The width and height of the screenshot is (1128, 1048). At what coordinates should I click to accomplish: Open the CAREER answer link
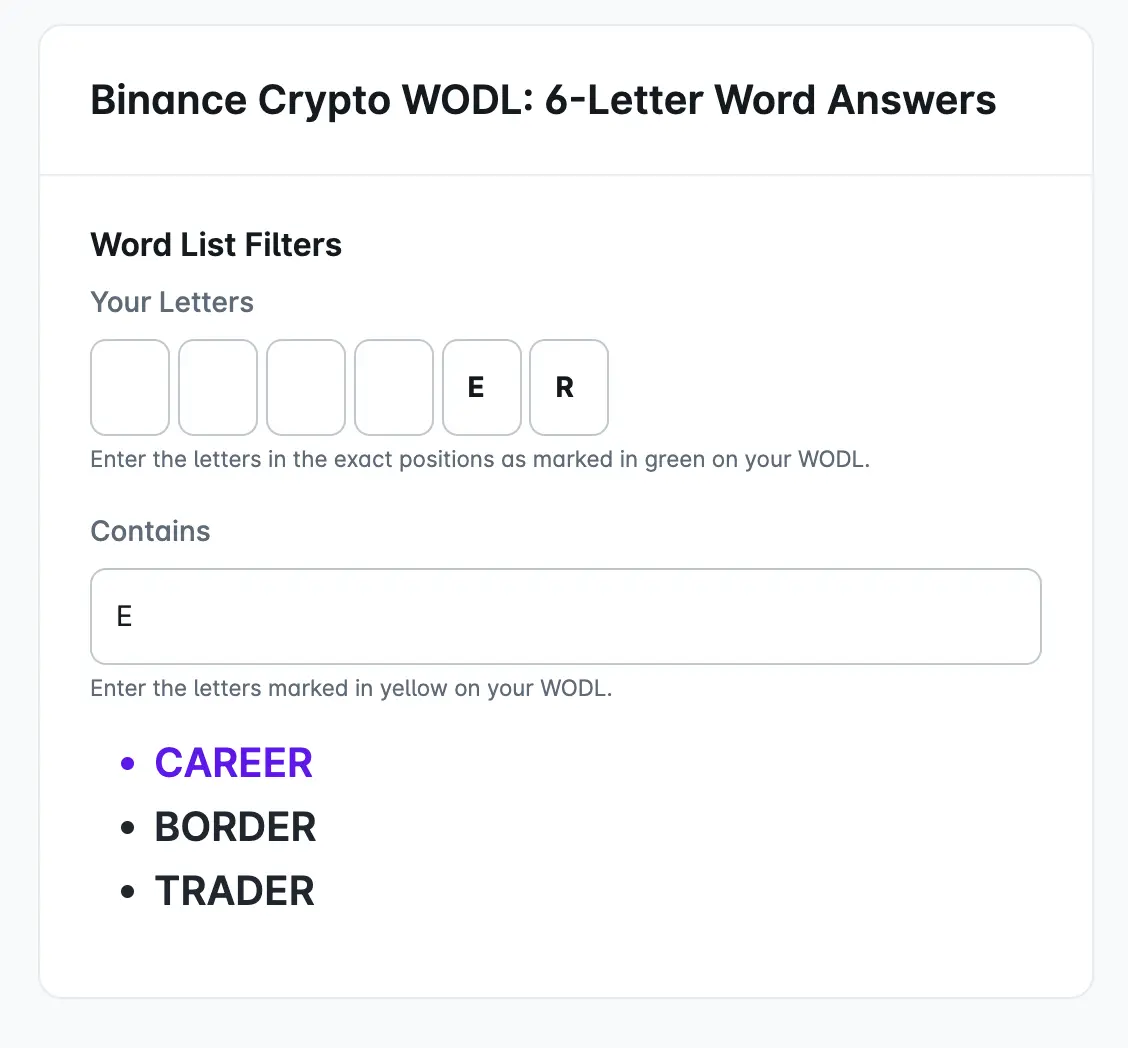233,763
